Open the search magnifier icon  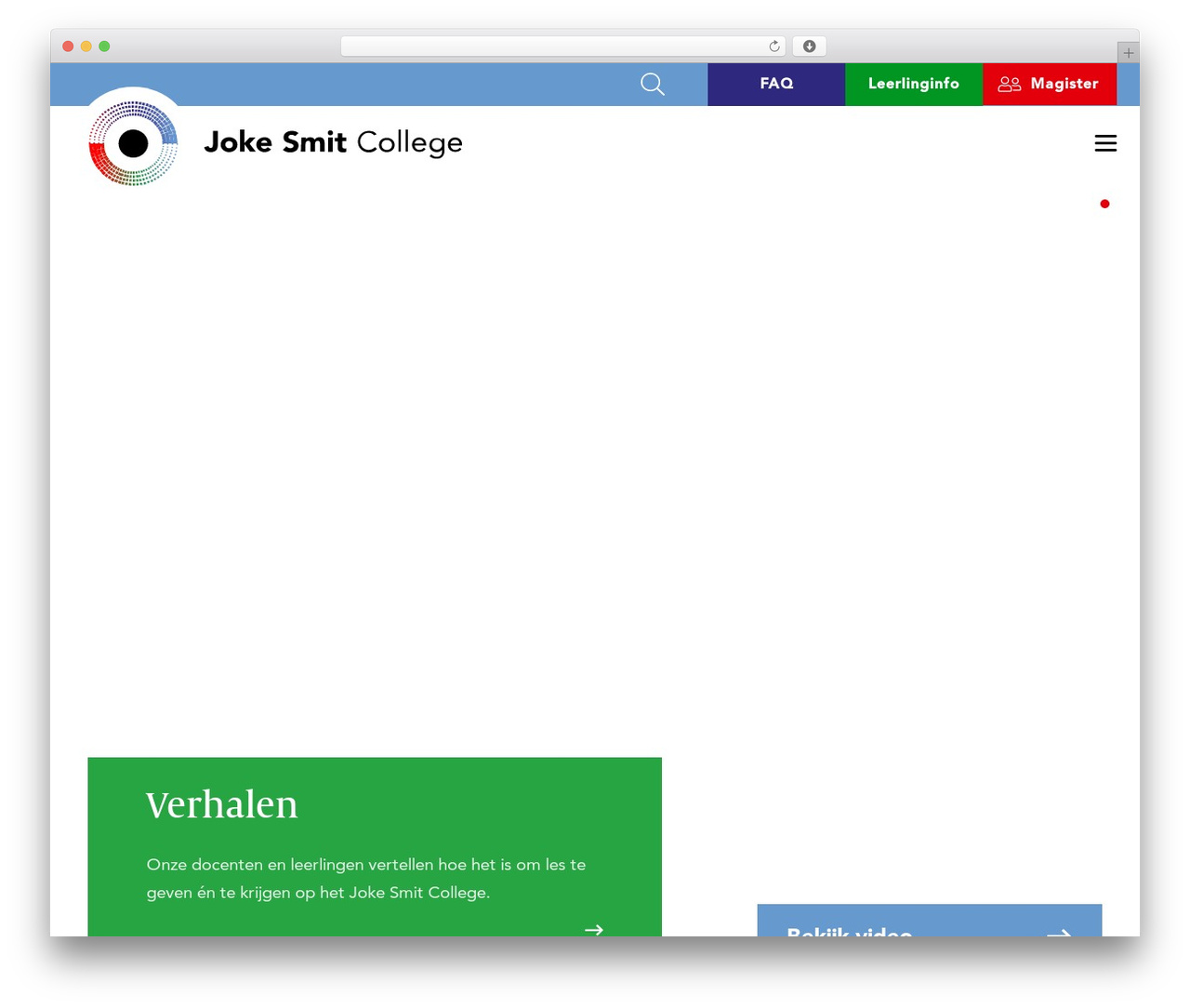pyautogui.click(x=653, y=85)
